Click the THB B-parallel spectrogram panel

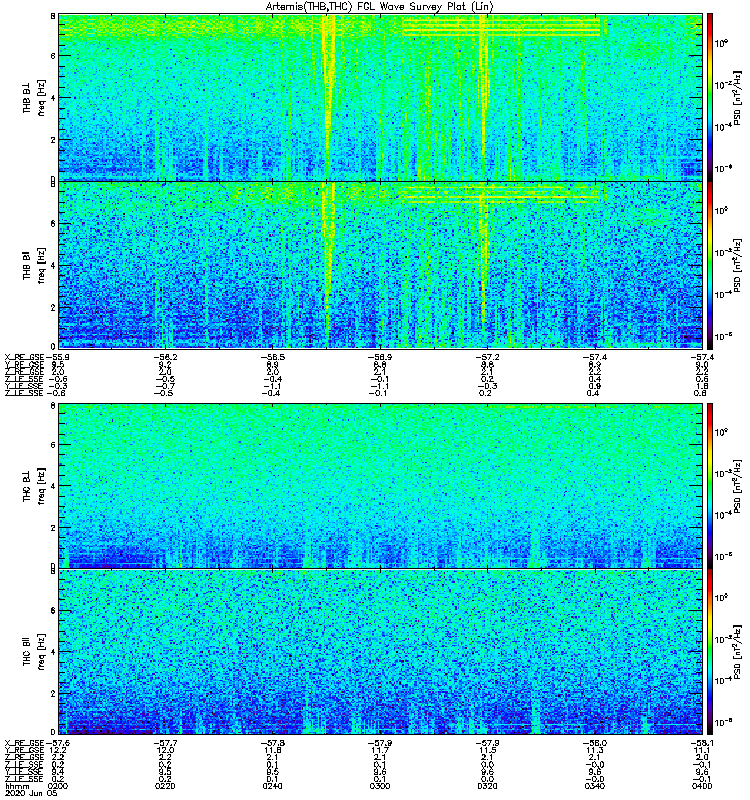tap(380, 265)
